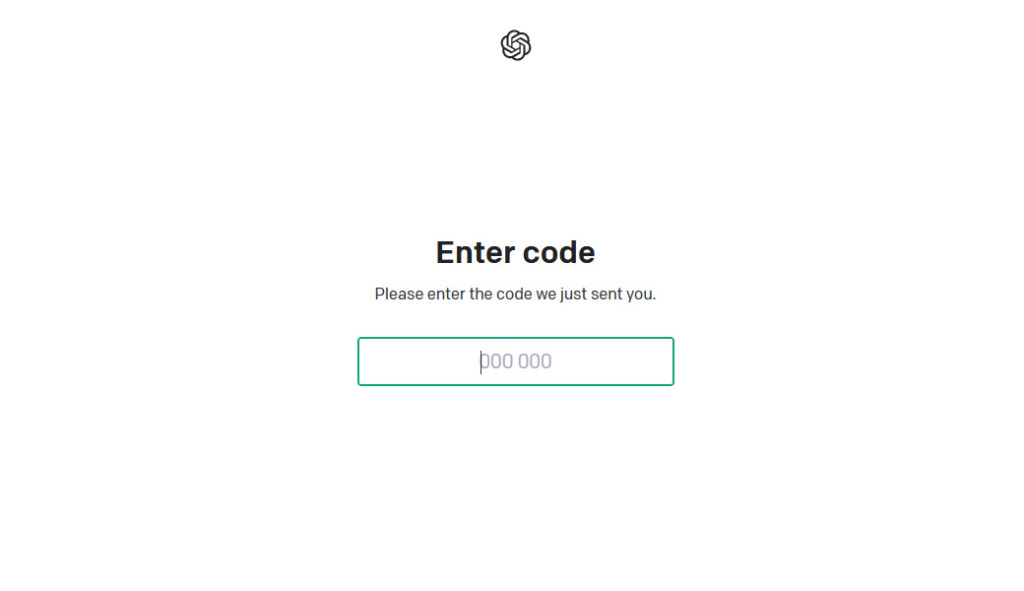The height and width of the screenshot is (591, 1024).
Task: Click the knot-shaped brand icon
Action: [515, 45]
